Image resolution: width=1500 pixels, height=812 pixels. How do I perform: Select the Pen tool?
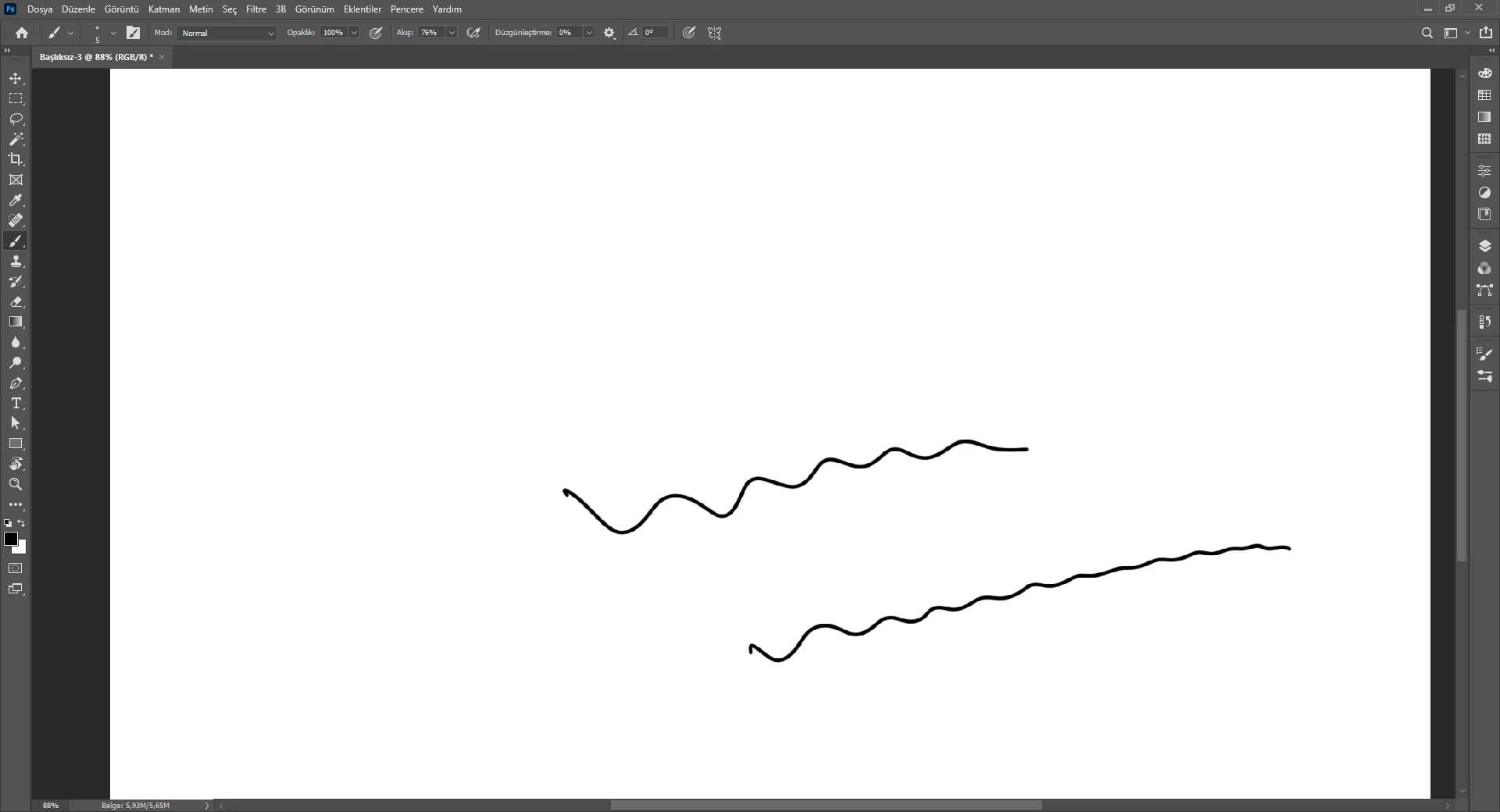tap(16, 383)
